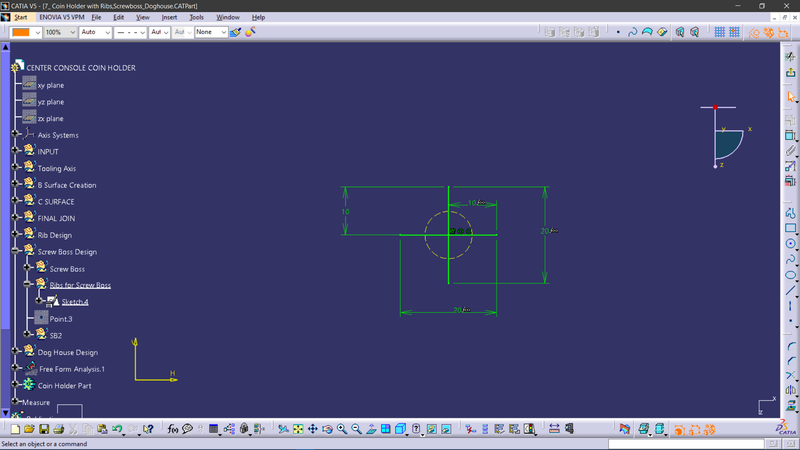Click the Formula f(x) icon
The image size is (800, 450).
[x=172, y=429]
